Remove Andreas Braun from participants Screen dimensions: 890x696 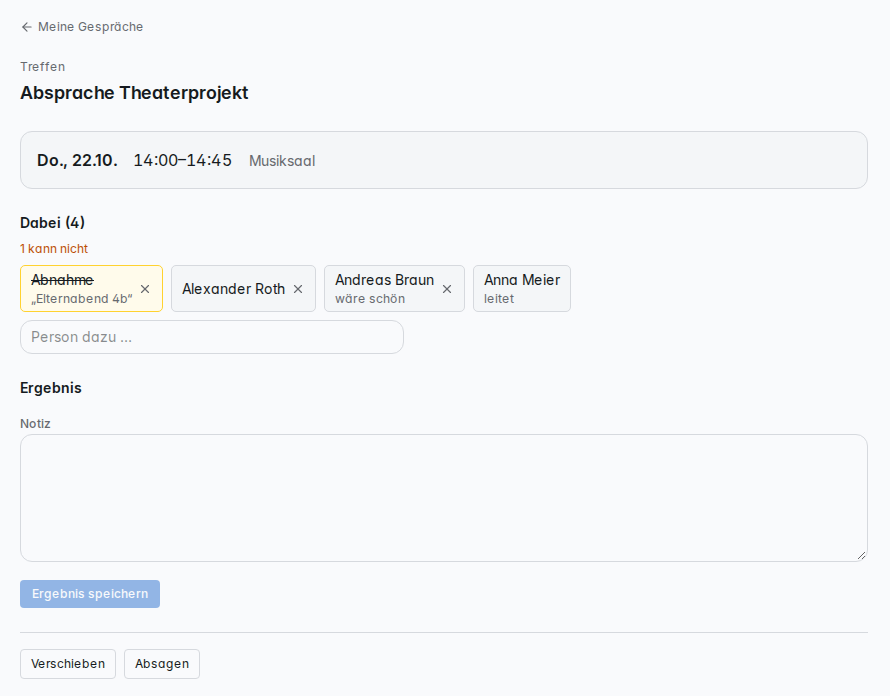click(x=447, y=289)
